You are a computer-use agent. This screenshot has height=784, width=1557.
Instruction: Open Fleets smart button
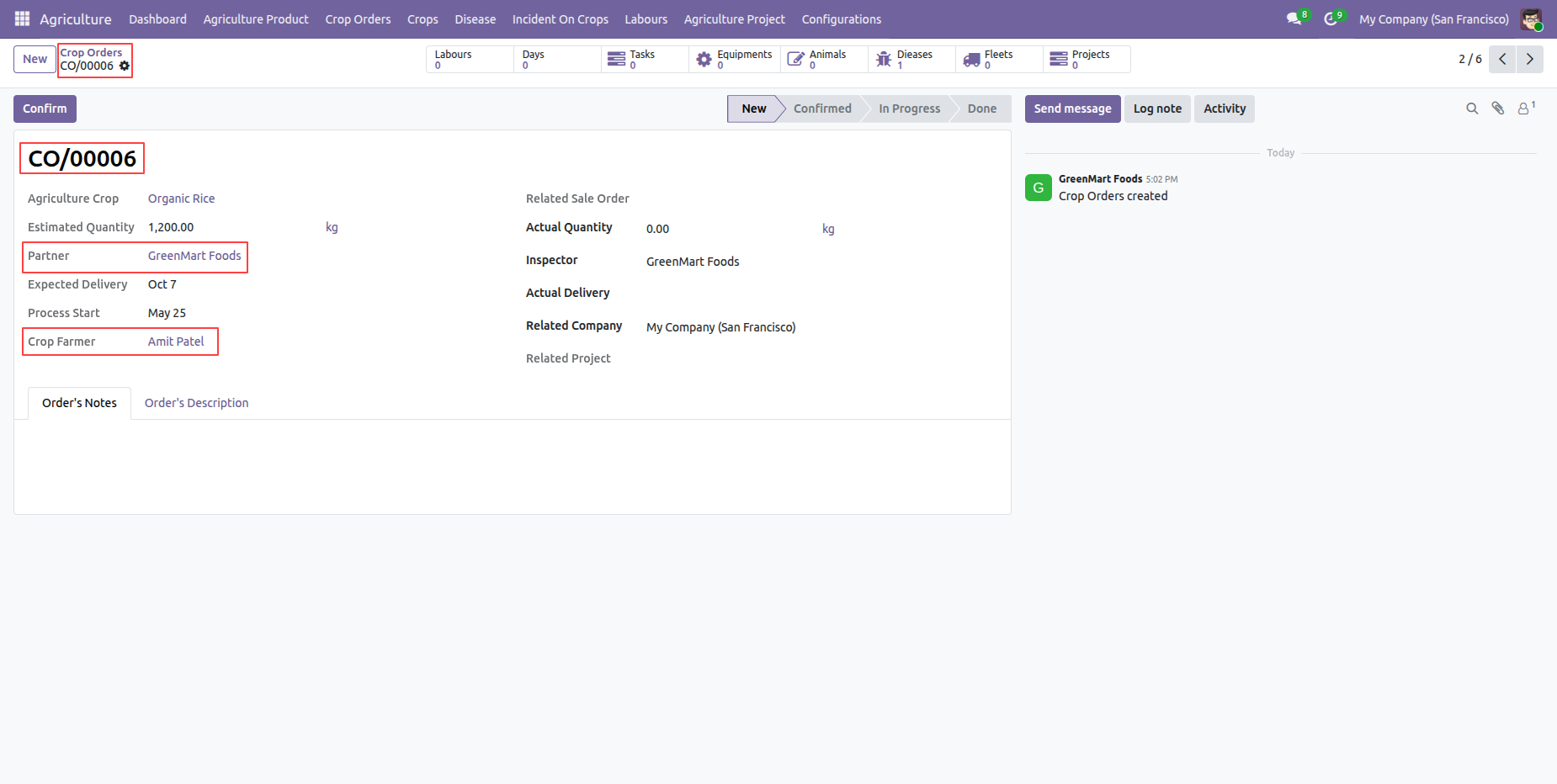click(1000, 59)
